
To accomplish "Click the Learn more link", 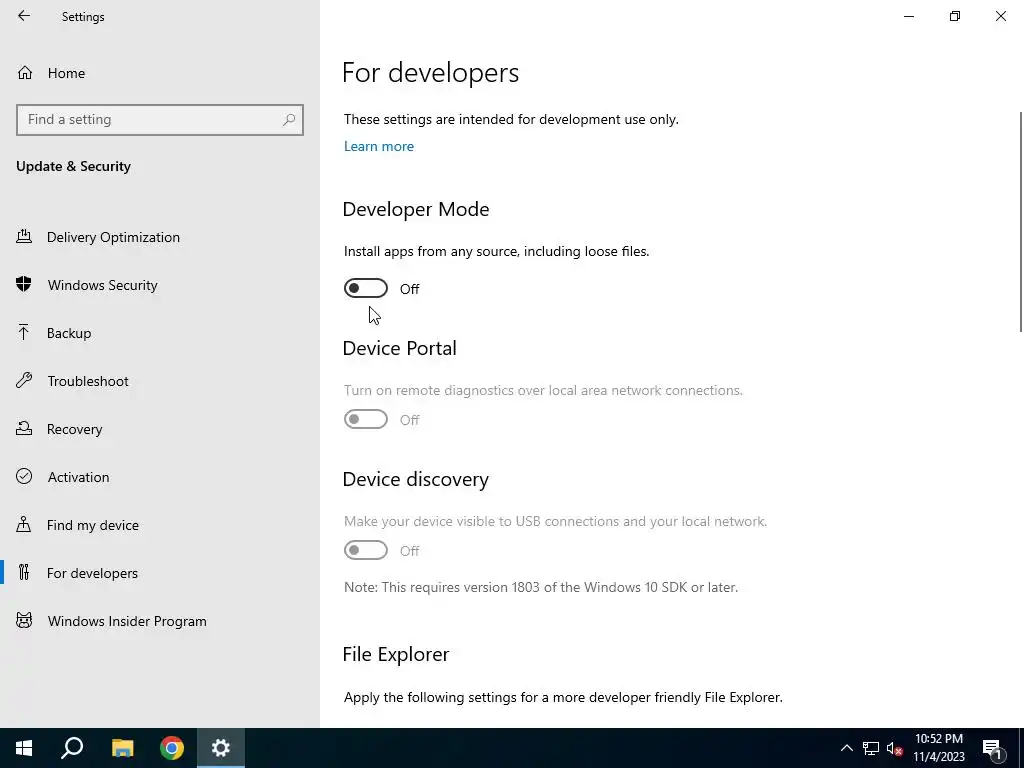I will click(379, 146).
